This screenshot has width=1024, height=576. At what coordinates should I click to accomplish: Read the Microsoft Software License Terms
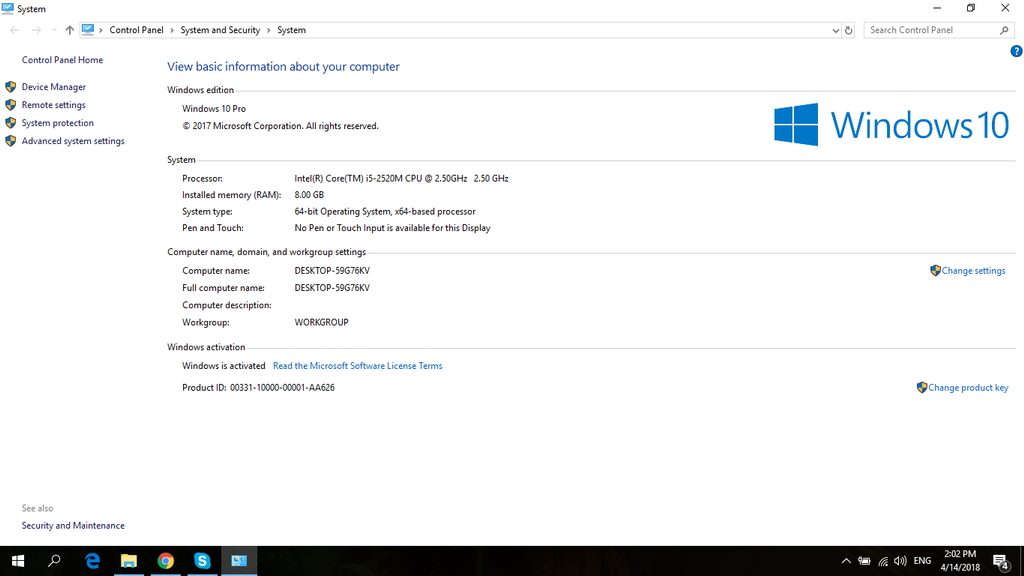click(x=357, y=366)
